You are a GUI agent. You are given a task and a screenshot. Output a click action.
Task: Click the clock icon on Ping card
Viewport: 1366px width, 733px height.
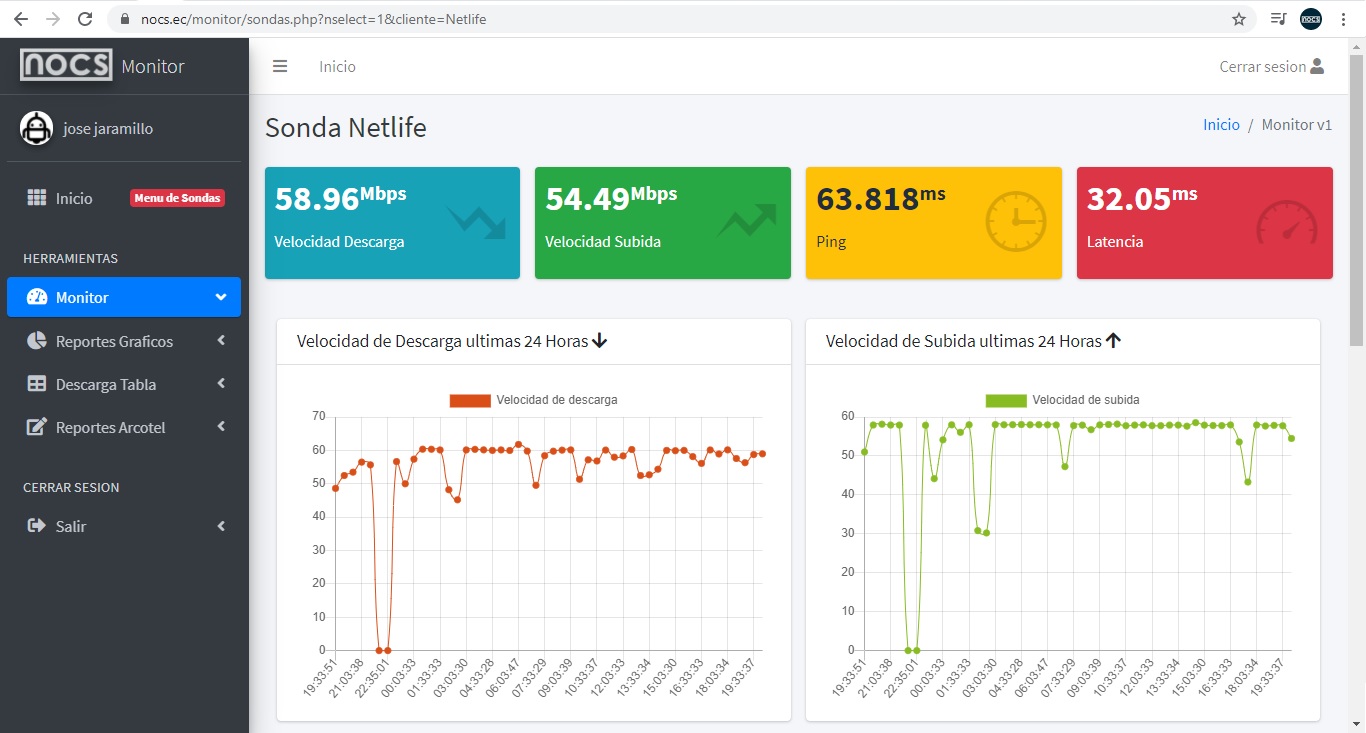tap(1015, 221)
